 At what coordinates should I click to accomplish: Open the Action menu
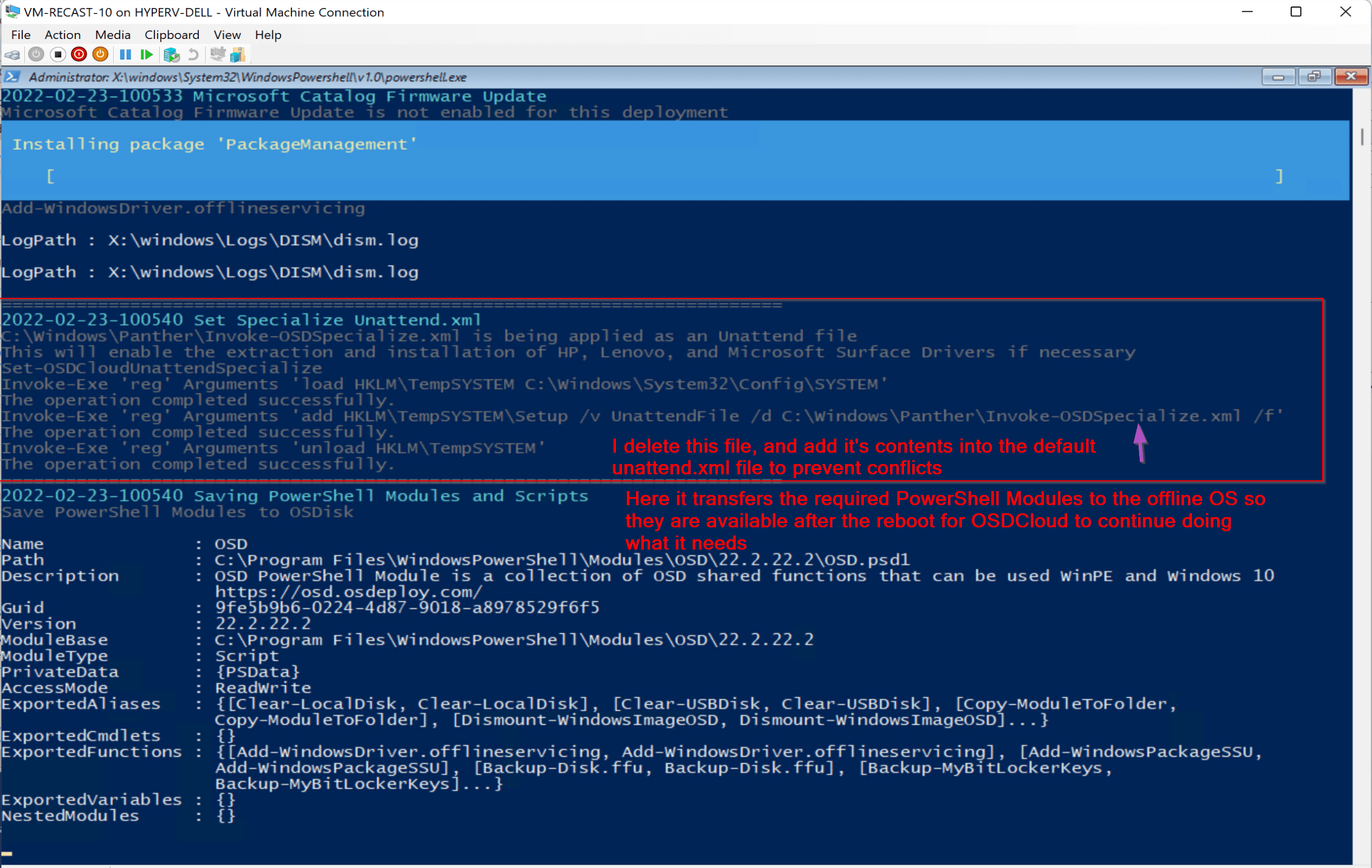click(x=63, y=35)
